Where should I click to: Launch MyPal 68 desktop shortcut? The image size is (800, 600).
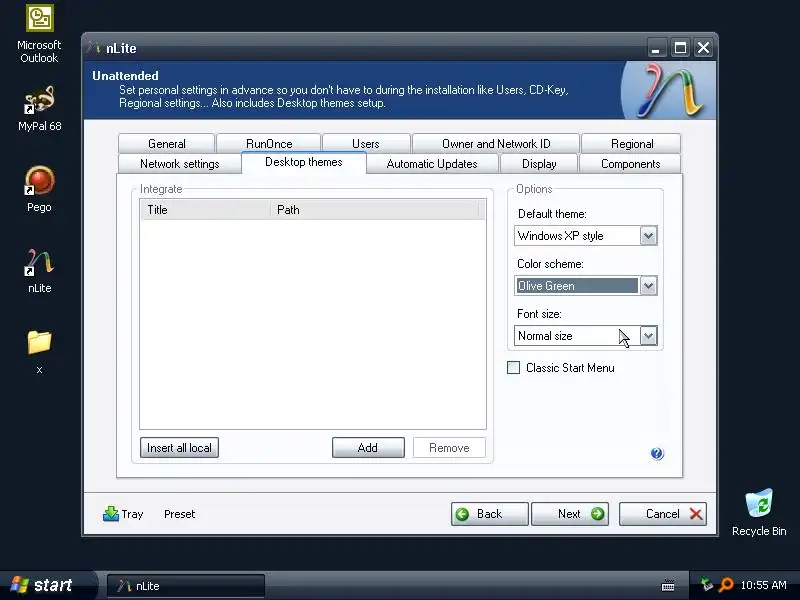point(39,108)
